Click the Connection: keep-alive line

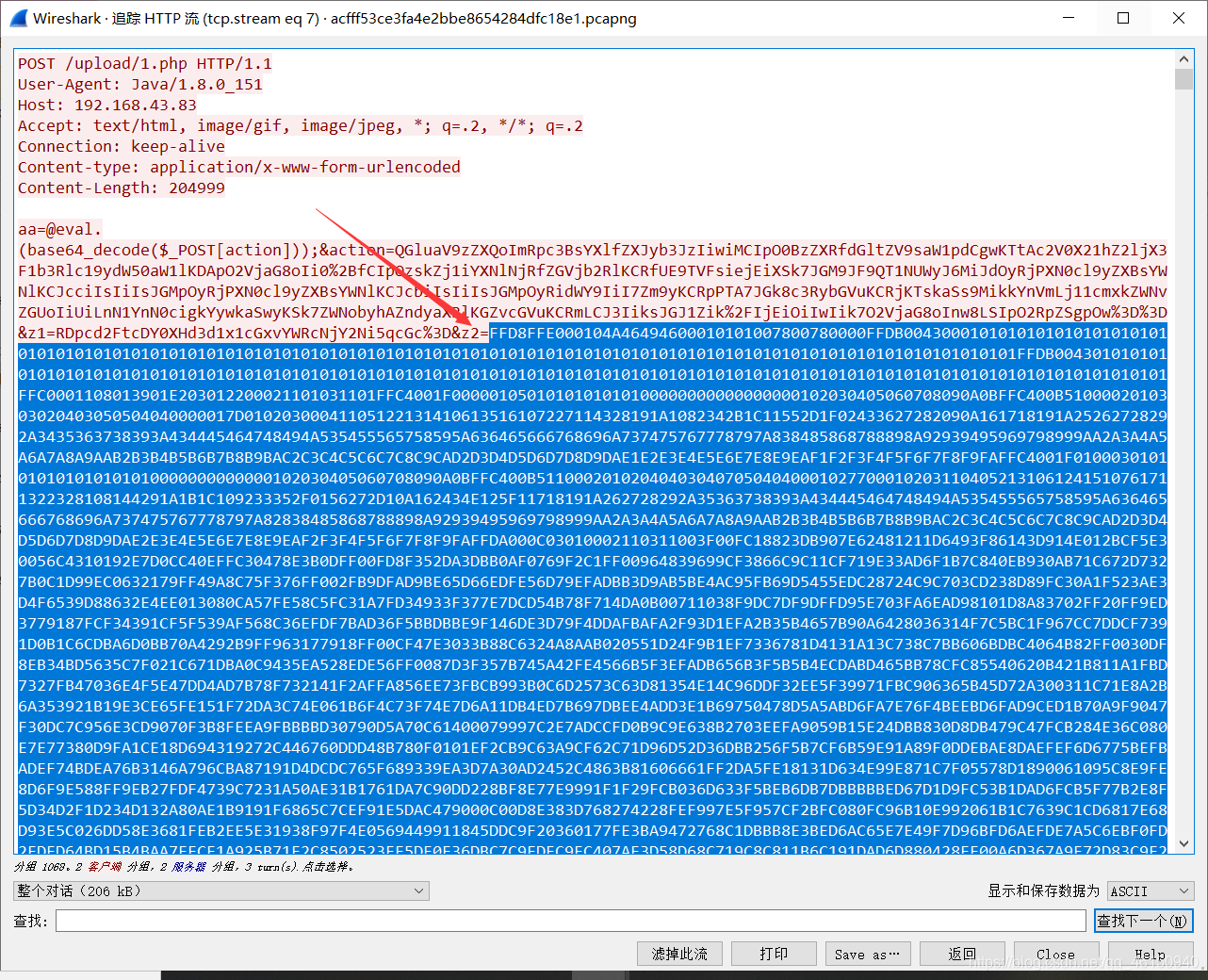tap(122, 146)
